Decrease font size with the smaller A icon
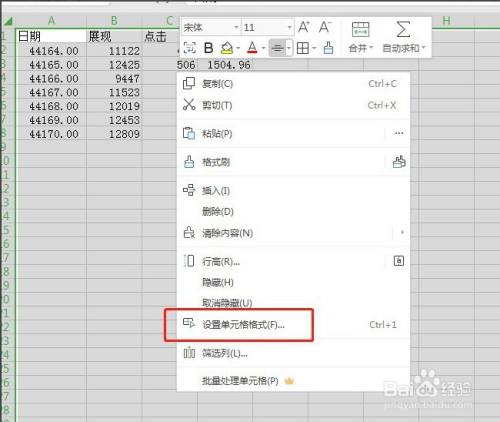This screenshot has height=422, width=500. (325, 27)
